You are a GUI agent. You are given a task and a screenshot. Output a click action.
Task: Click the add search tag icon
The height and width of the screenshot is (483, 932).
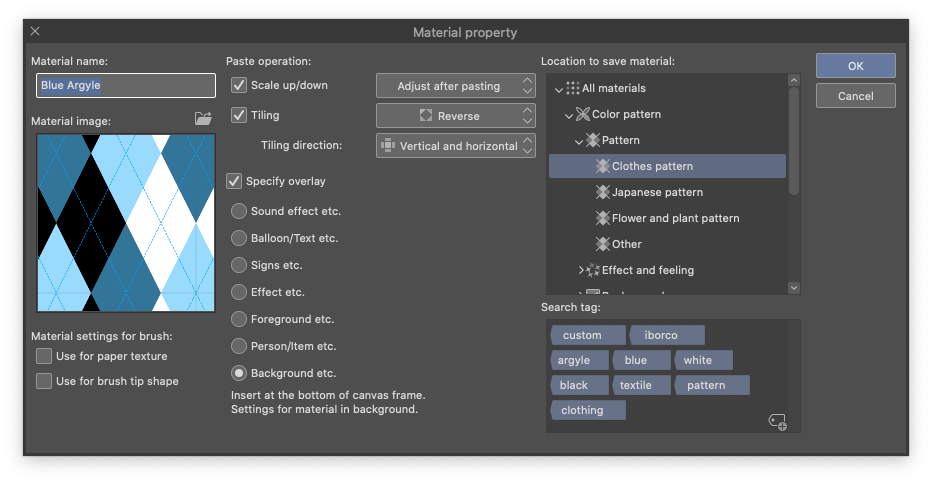[777, 422]
